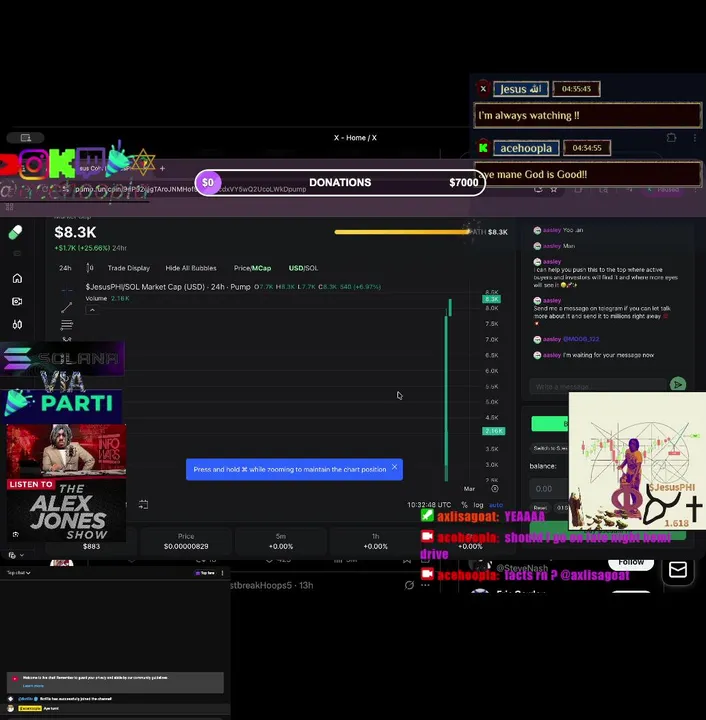Open the envelope messages icon

tap(678, 570)
